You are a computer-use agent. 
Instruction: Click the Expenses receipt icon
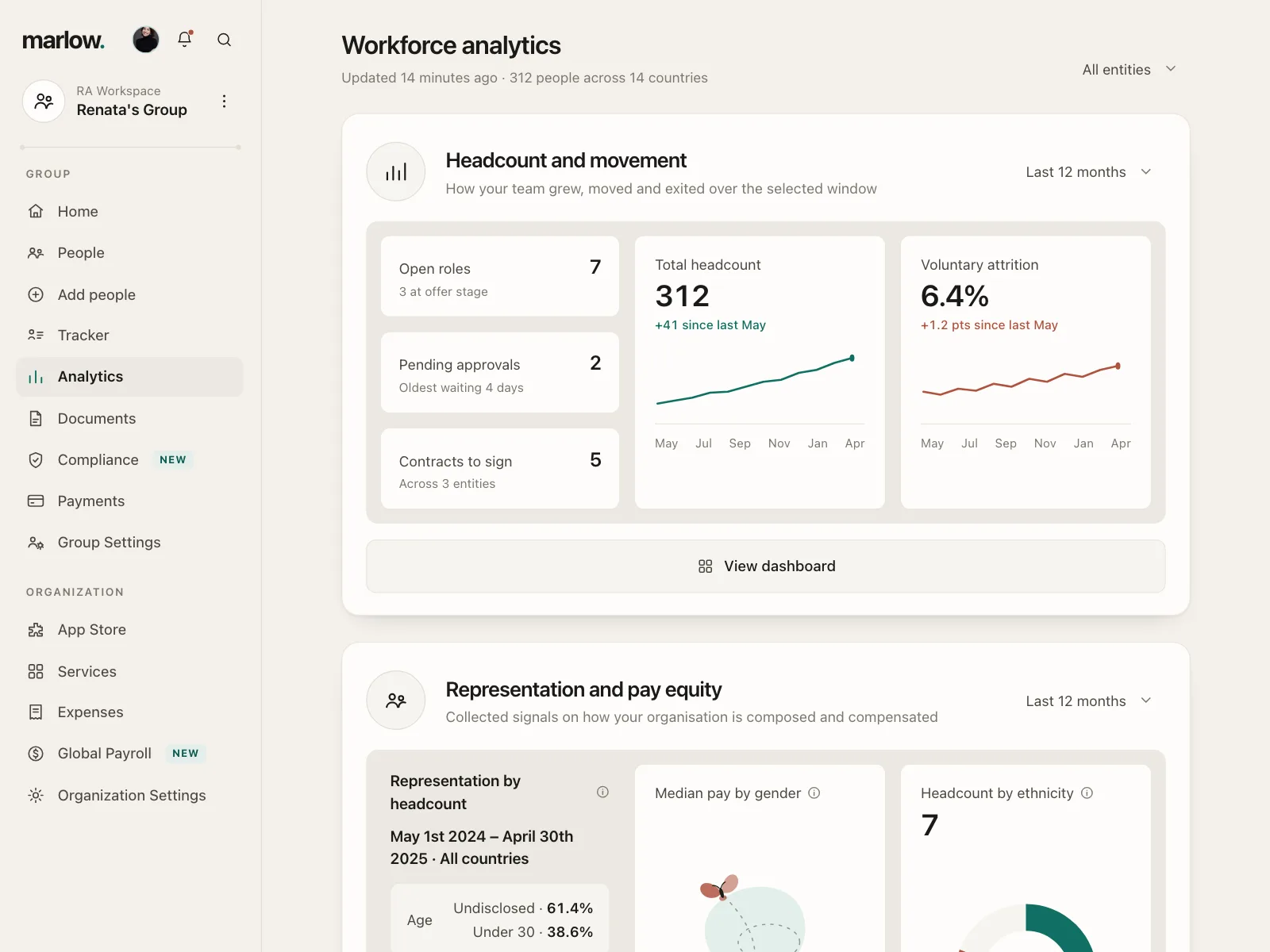[x=36, y=712]
